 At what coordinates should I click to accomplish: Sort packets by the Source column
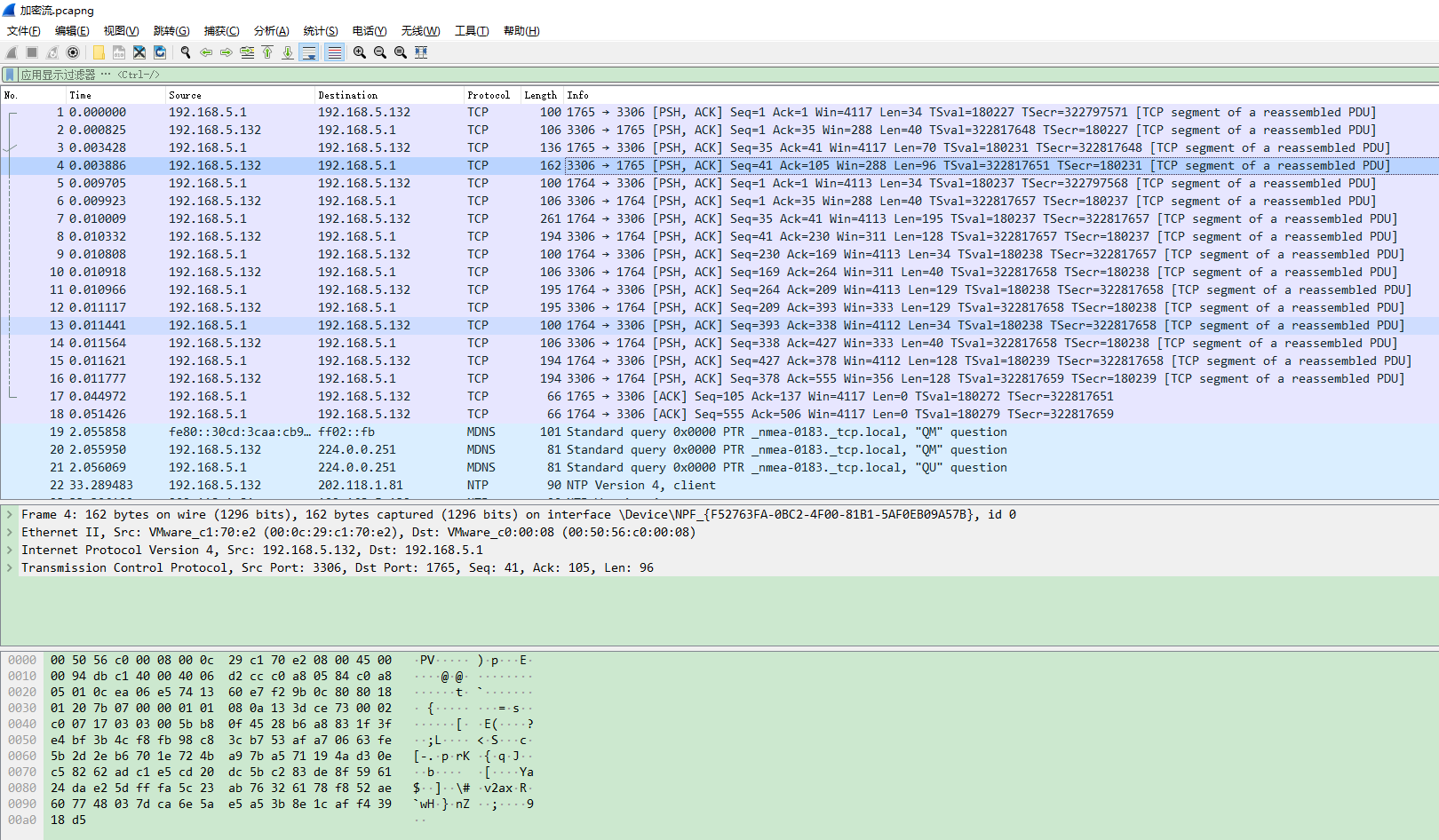coord(240,95)
